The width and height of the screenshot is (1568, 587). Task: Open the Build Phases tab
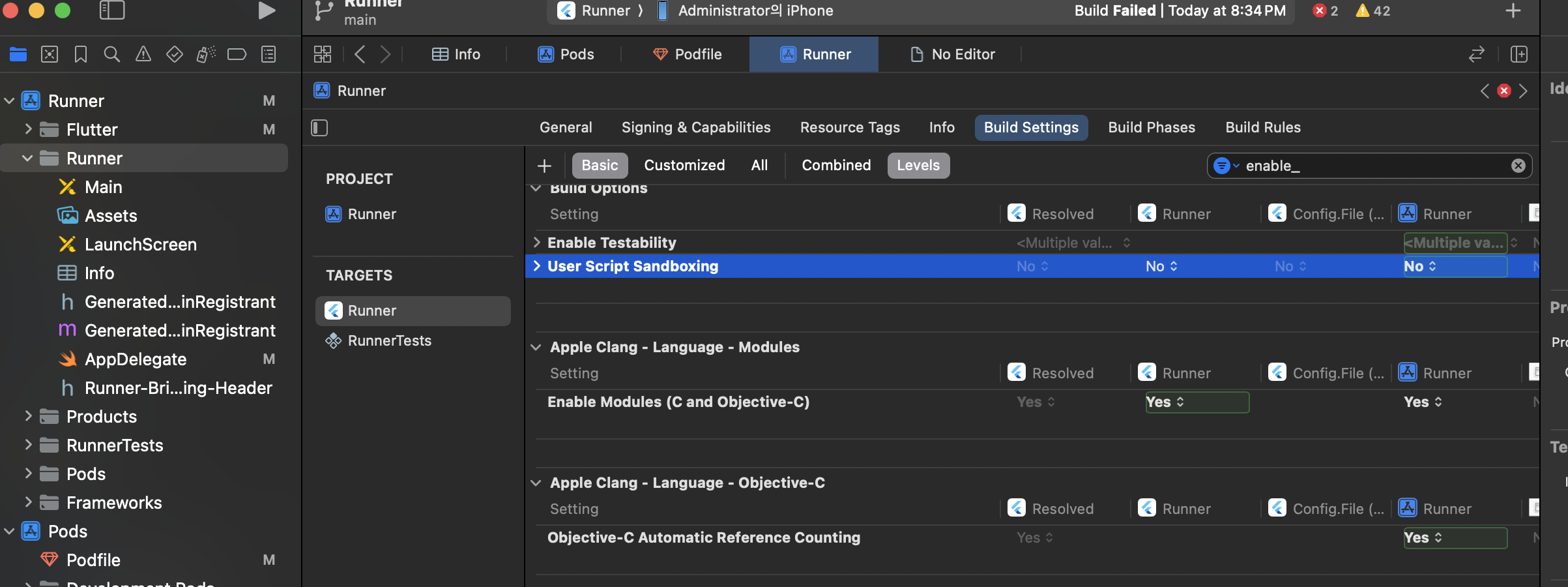1152,127
